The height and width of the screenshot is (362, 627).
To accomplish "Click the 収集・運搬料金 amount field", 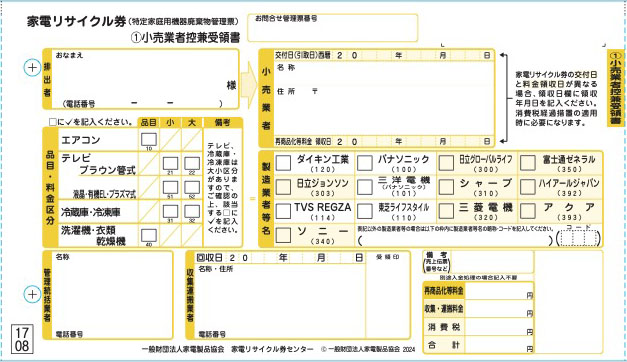I will 499,309.
